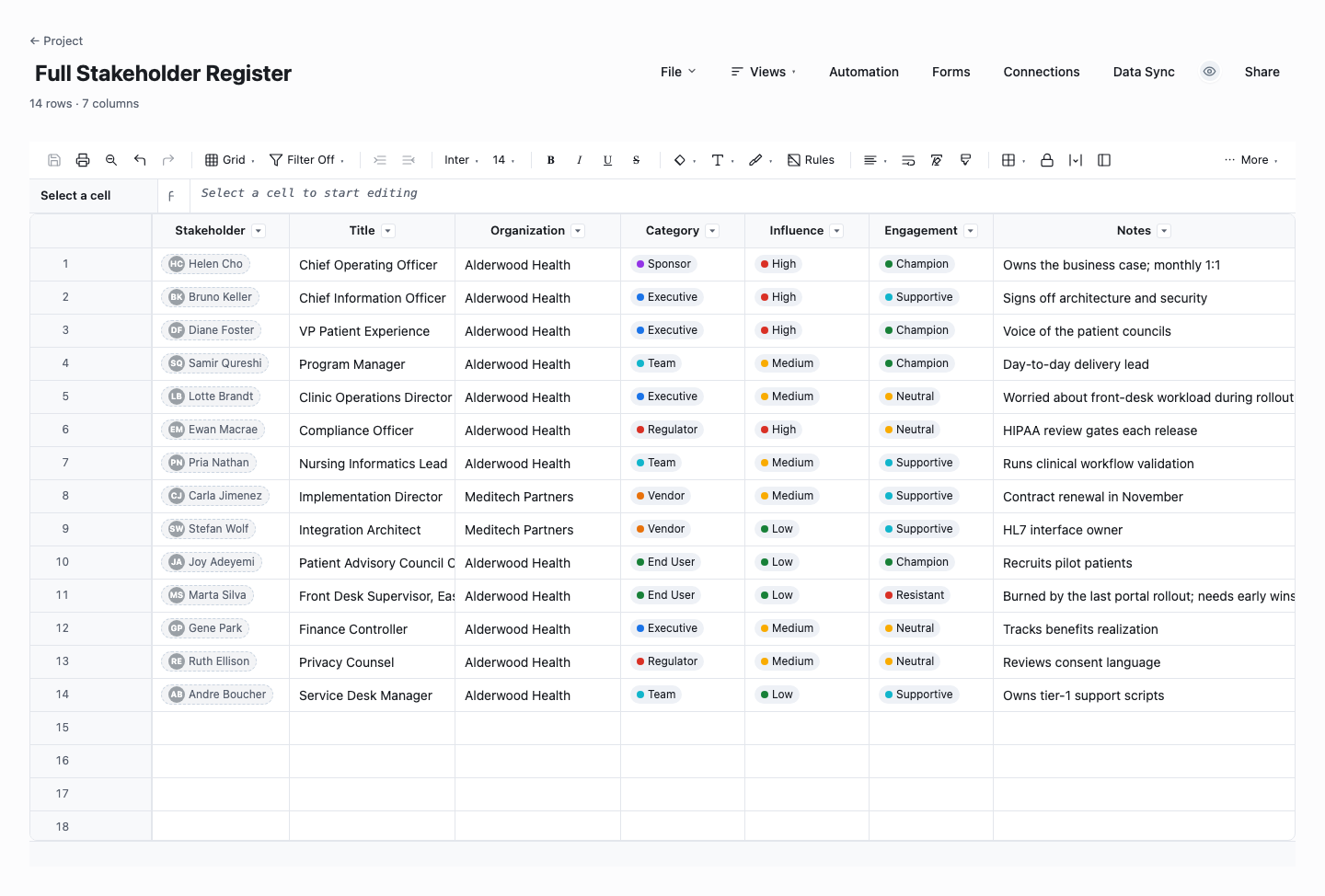Open the Stakeholder column dropdown arrow

click(259, 231)
